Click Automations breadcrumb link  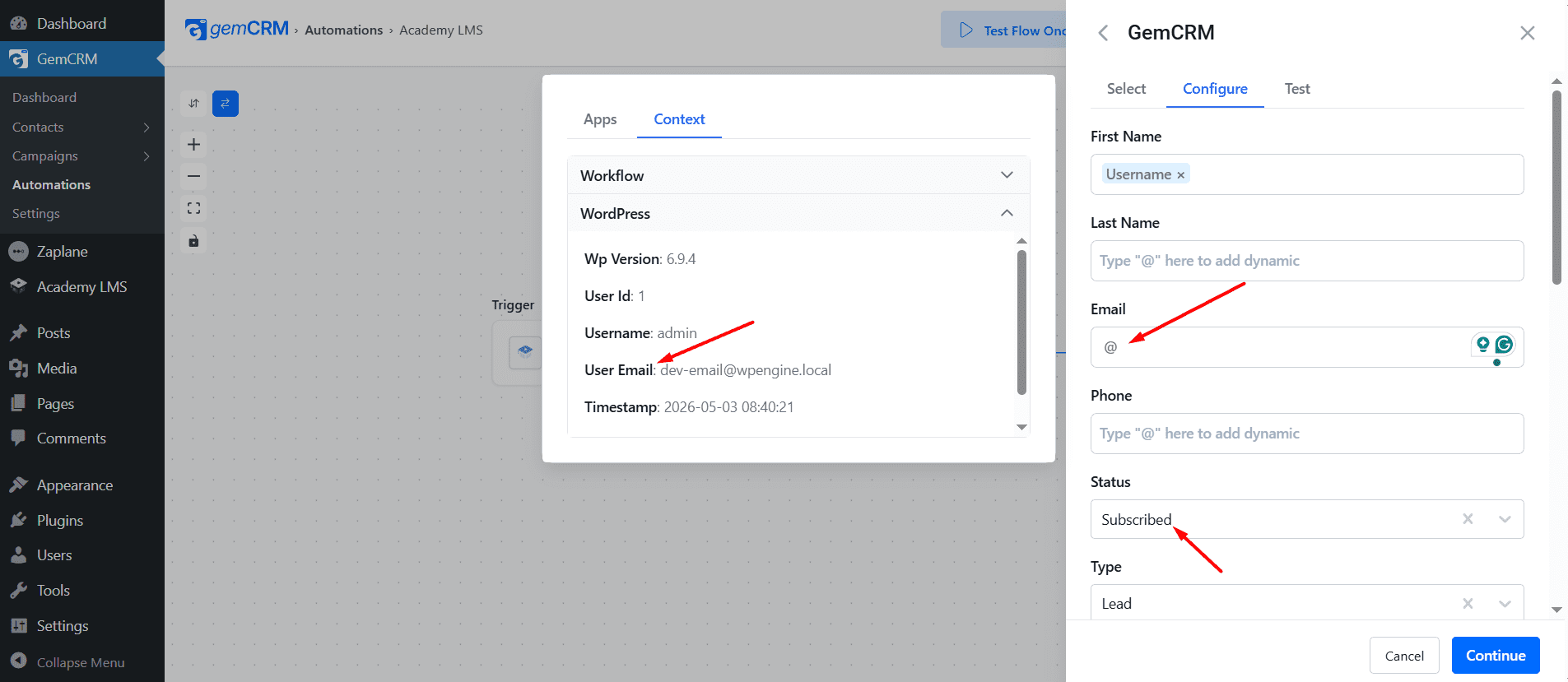tap(344, 30)
